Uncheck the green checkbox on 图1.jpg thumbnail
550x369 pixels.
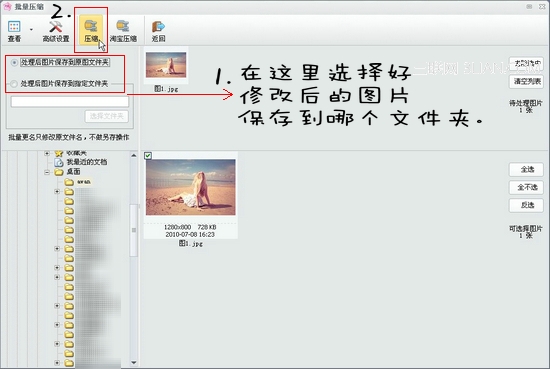point(148,155)
